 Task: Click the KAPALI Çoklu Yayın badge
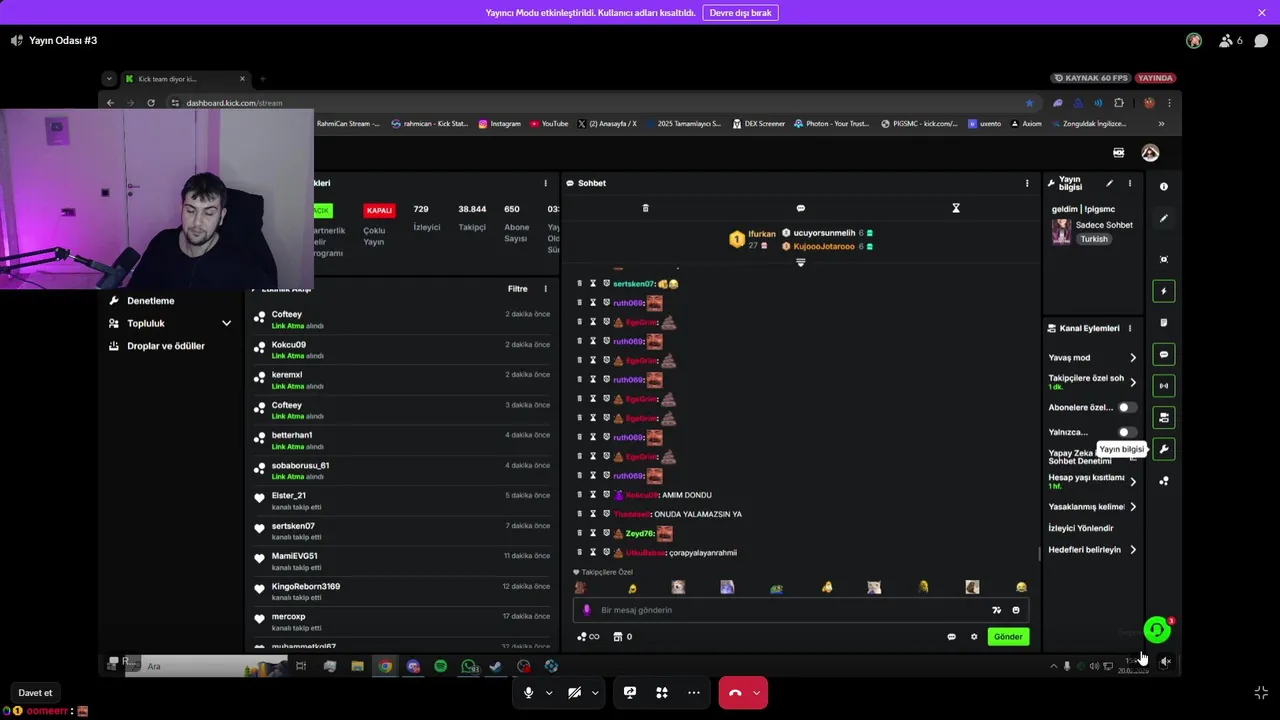(379, 211)
